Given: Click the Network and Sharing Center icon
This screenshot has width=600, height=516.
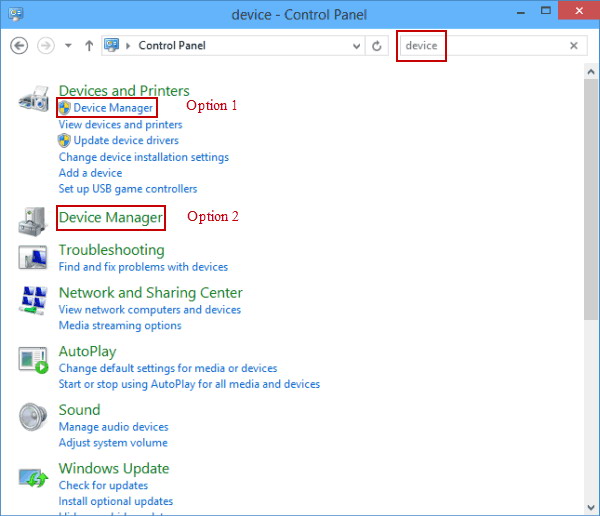Looking at the screenshot, I should coord(34,300).
